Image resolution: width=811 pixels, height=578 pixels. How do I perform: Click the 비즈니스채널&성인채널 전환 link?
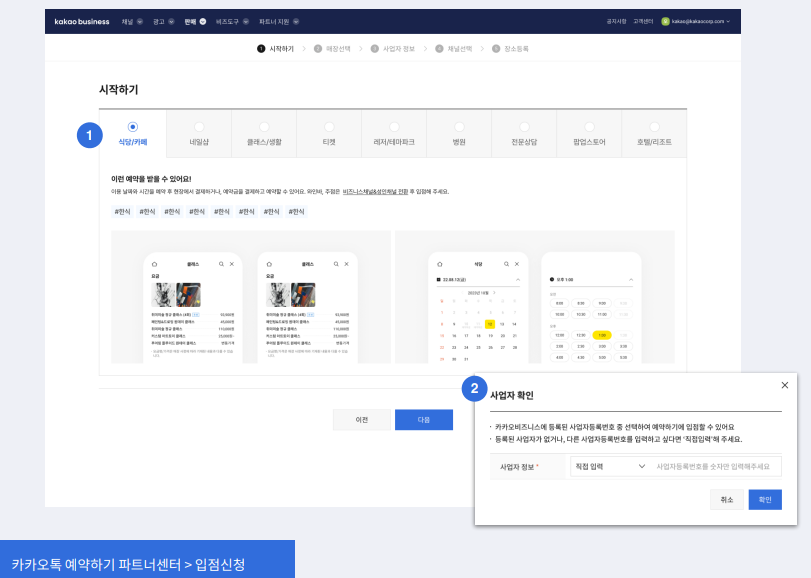pos(380,191)
